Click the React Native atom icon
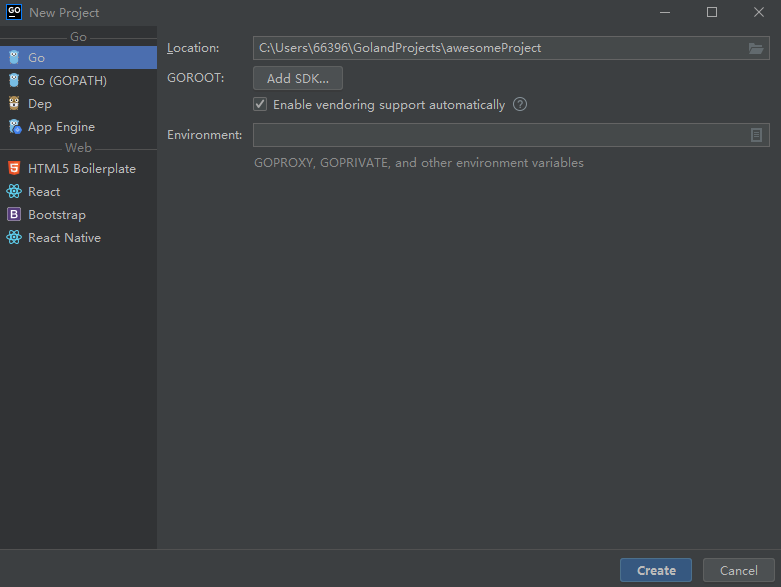 (x=14, y=238)
